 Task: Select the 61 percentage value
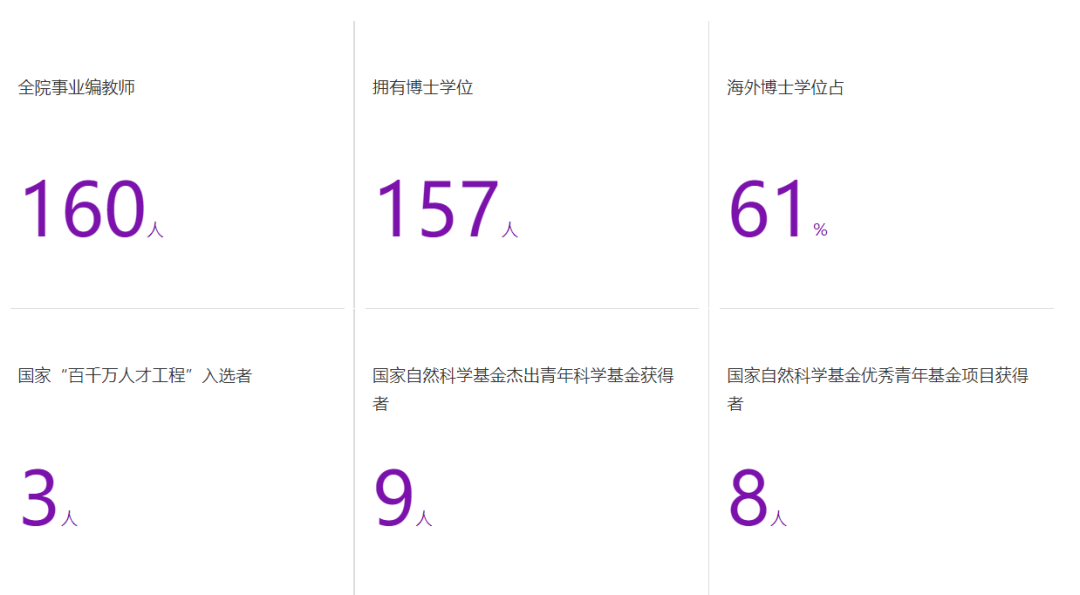click(767, 210)
